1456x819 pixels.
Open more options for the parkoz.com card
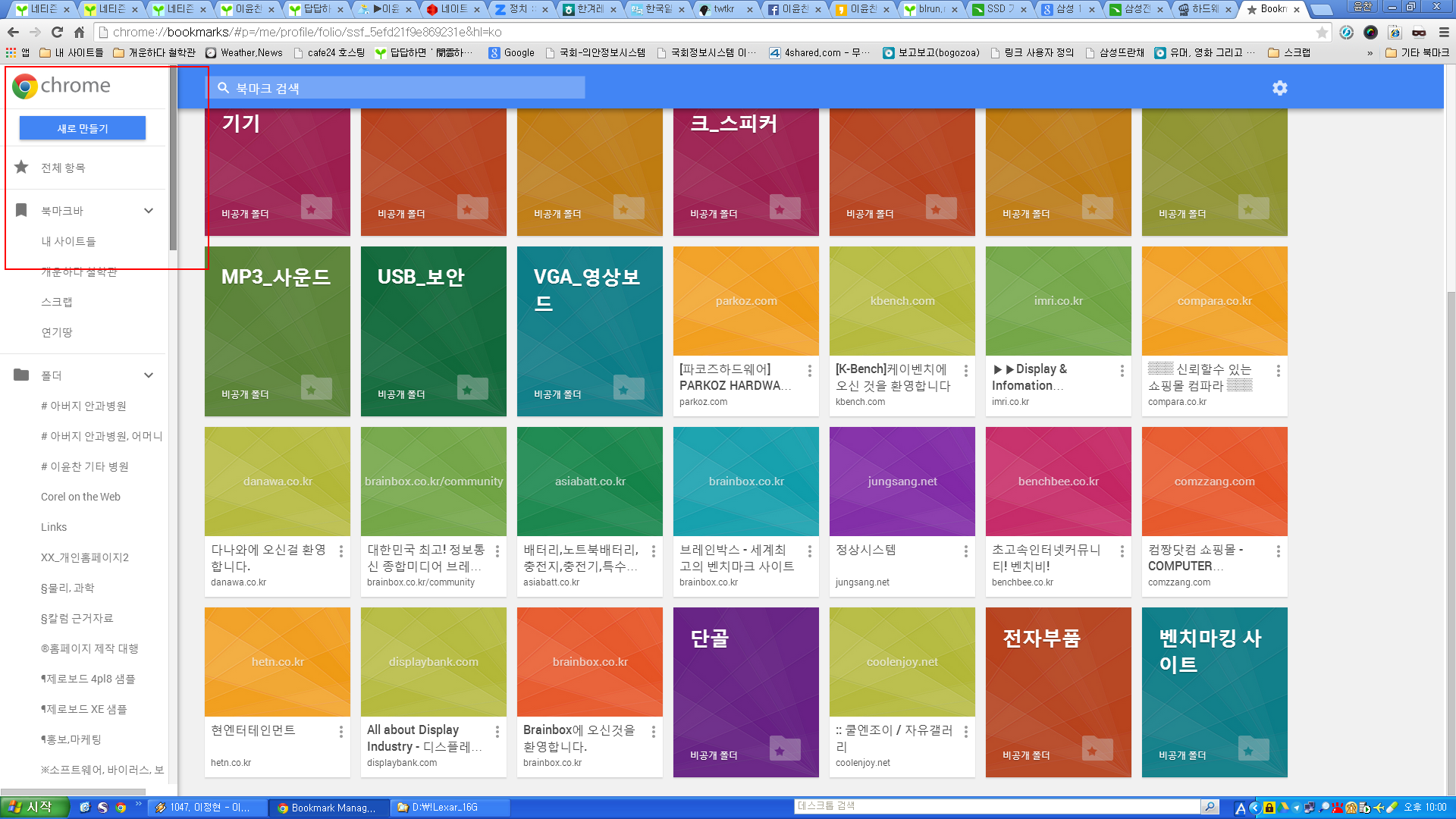point(809,371)
